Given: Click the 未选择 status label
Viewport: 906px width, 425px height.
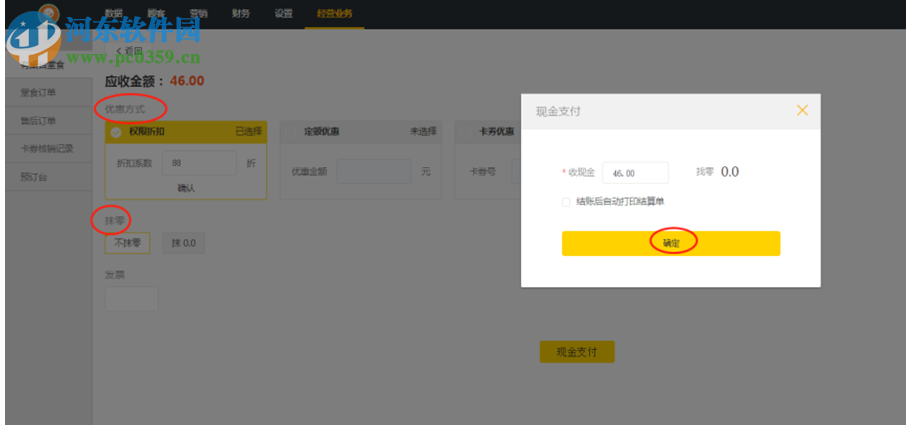Looking at the screenshot, I should (x=424, y=132).
